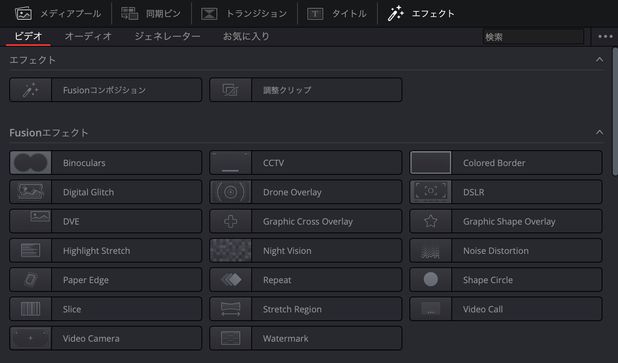Image resolution: width=618 pixels, height=363 pixels.
Task: Select the 調整クリップ item
Action: [306, 90]
